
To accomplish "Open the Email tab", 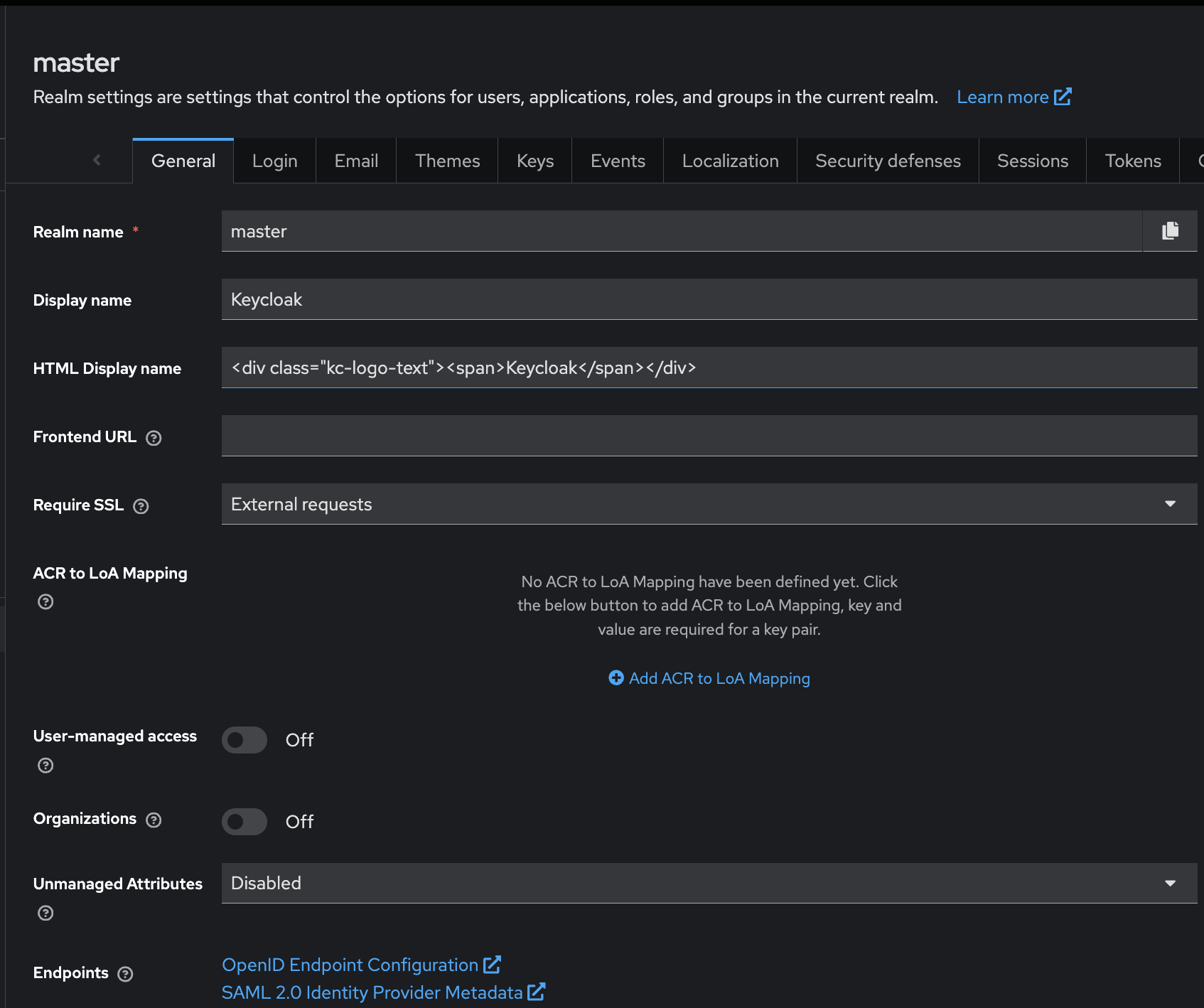I will tap(356, 161).
